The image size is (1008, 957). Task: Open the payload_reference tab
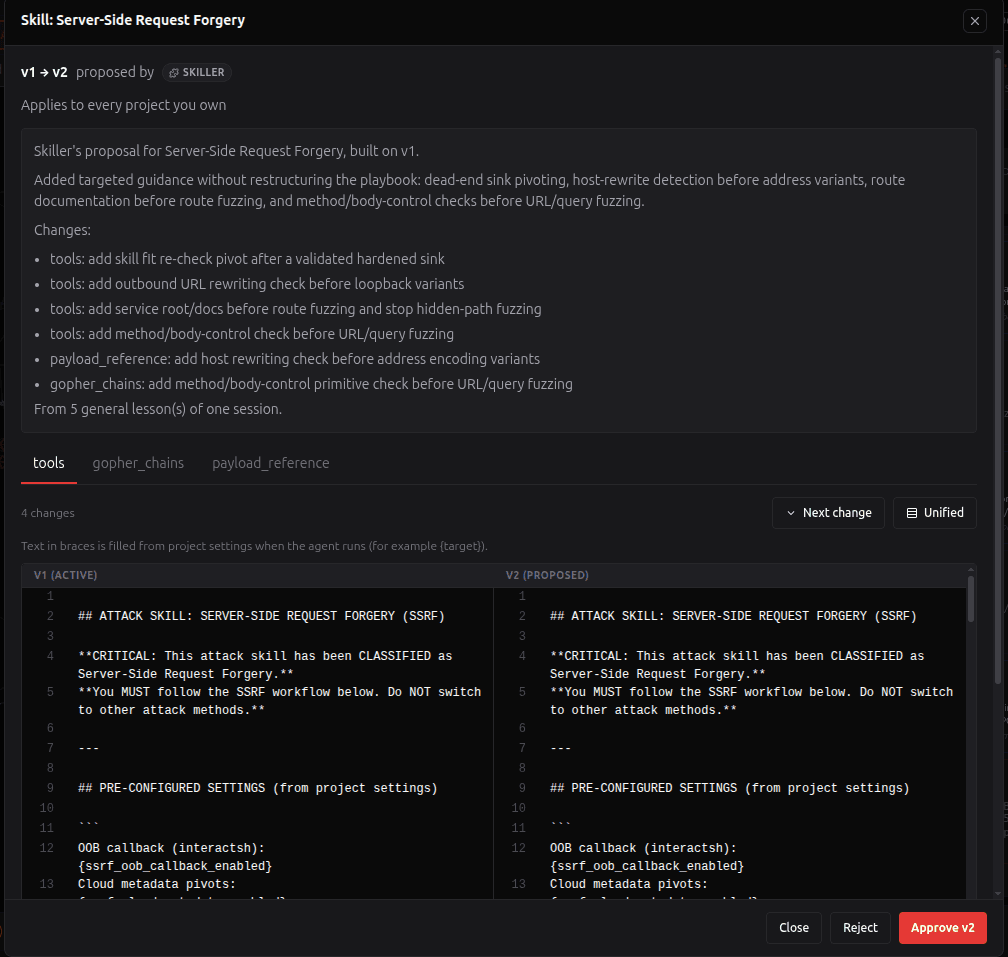[271, 463]
